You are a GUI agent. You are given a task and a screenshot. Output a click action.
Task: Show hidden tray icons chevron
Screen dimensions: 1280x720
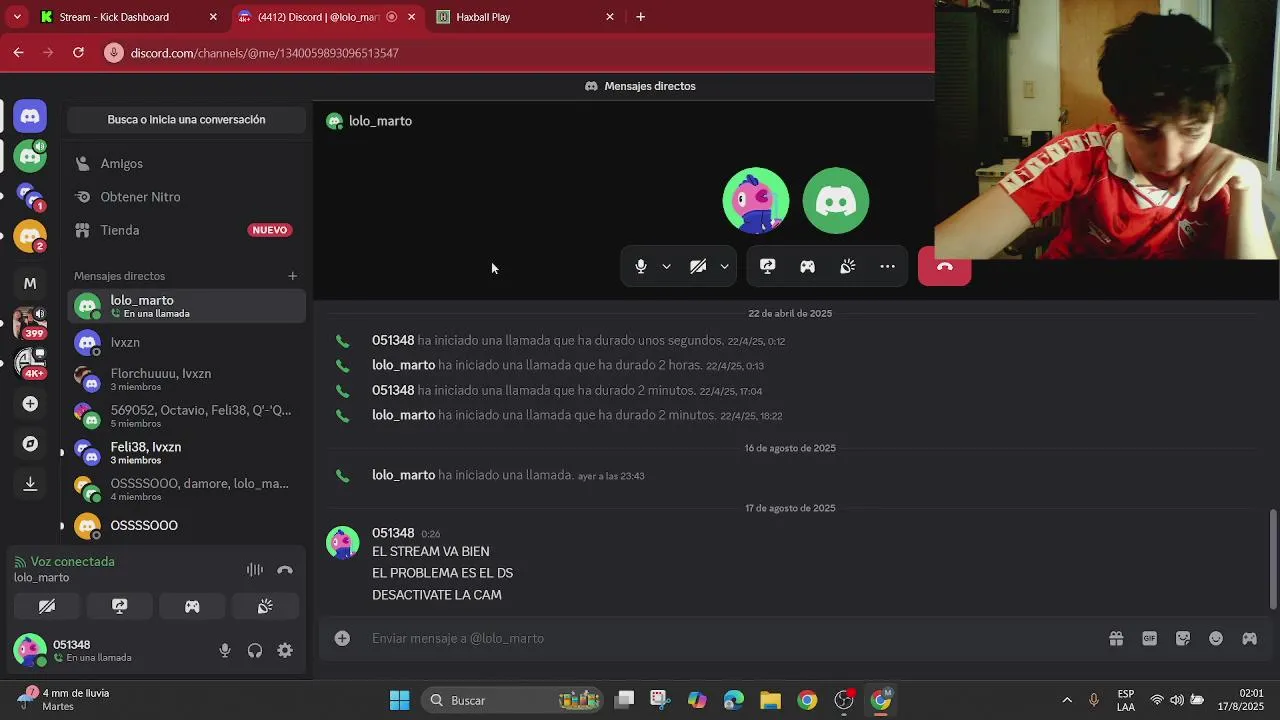(1067, 700)
